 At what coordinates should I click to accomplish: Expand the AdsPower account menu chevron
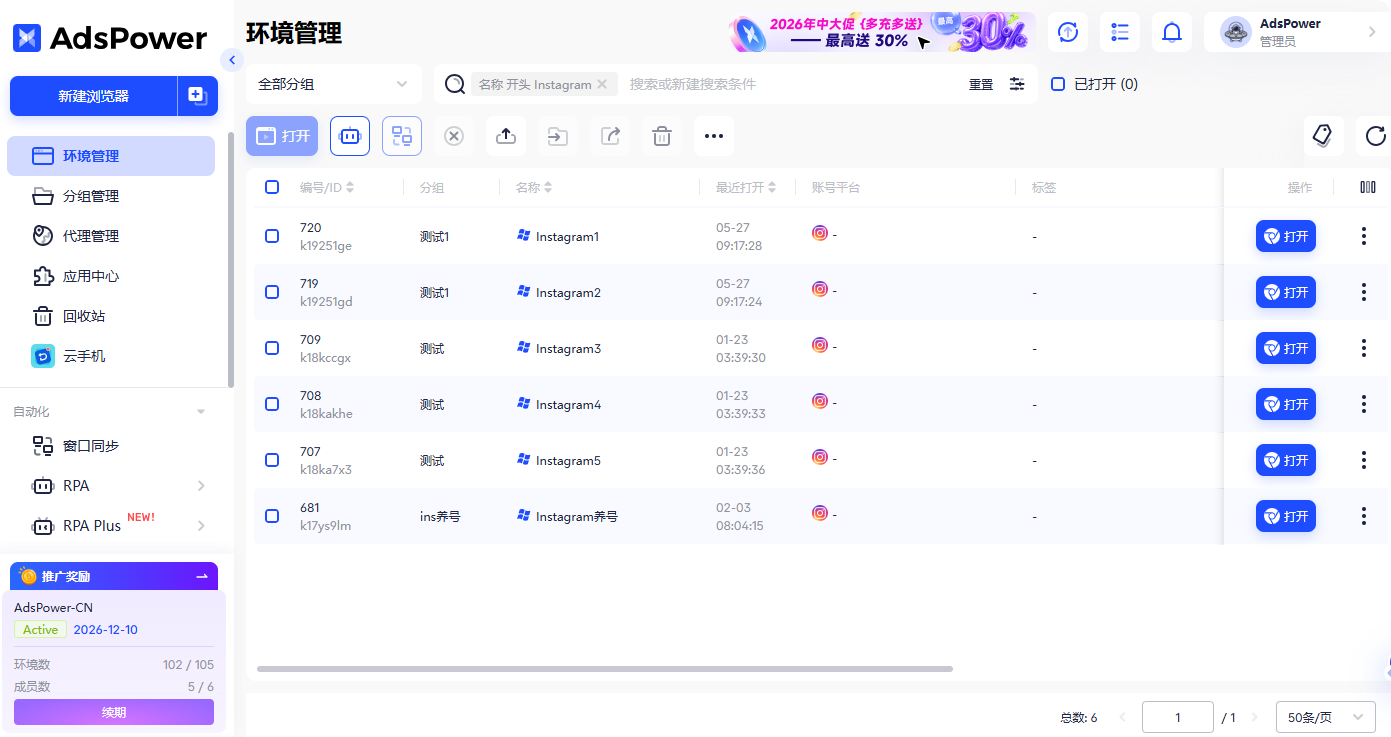(1372, 32)
